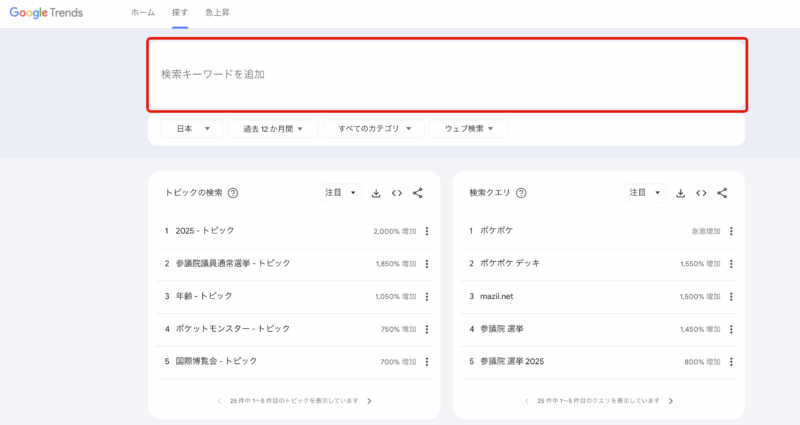Viewport: 800px width, 425px height.
Task: Show help for 検索クエリ
Action: [521, 193]
